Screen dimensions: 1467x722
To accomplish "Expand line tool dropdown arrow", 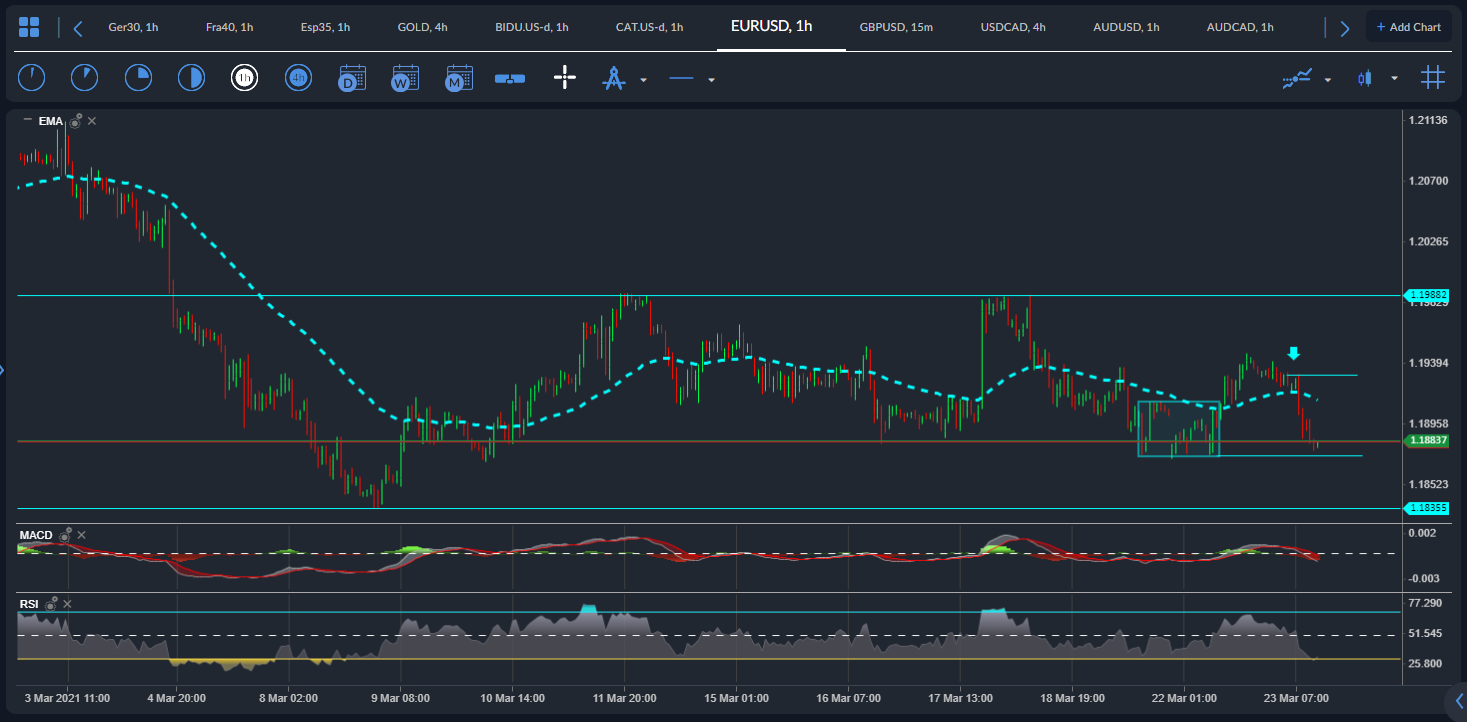I will (711, 79).
